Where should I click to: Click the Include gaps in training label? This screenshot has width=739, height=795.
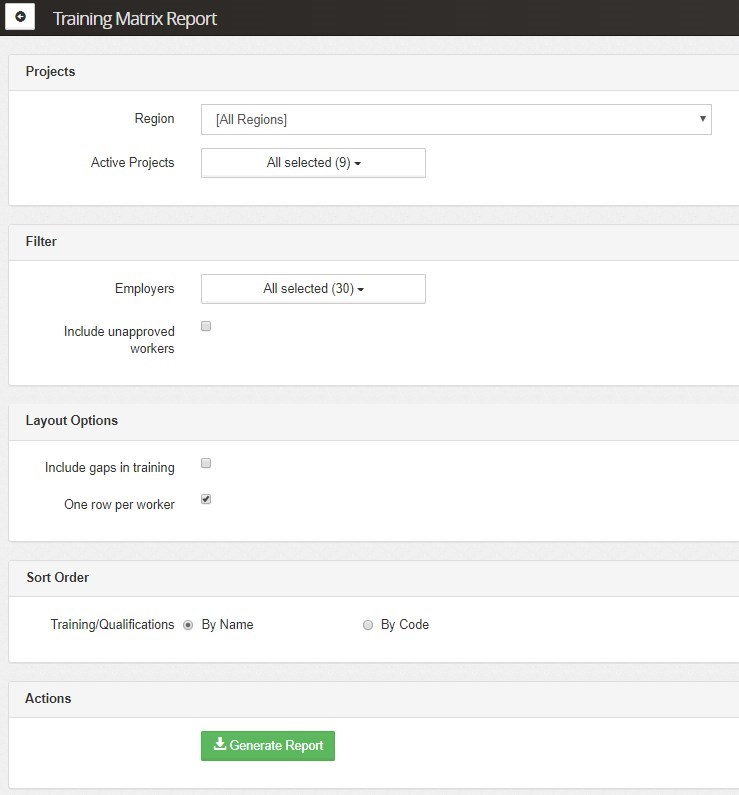pos(110,467)
